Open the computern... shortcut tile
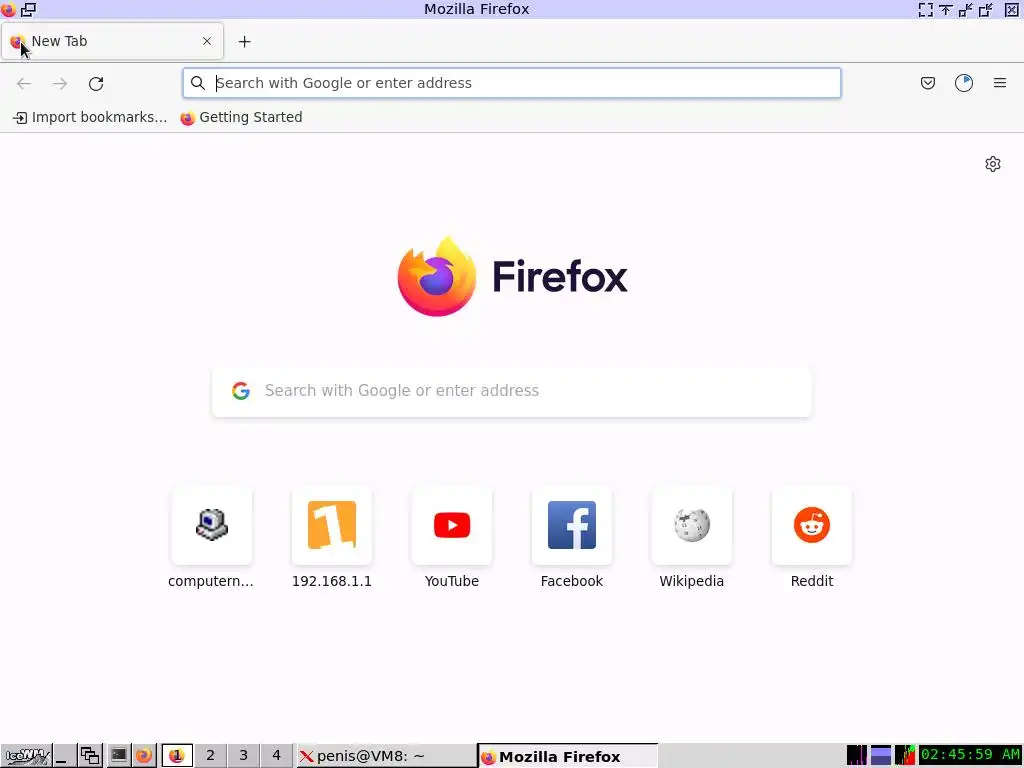Image resolution: width=1024 pixels, height=768 pixels. [212, 525]
